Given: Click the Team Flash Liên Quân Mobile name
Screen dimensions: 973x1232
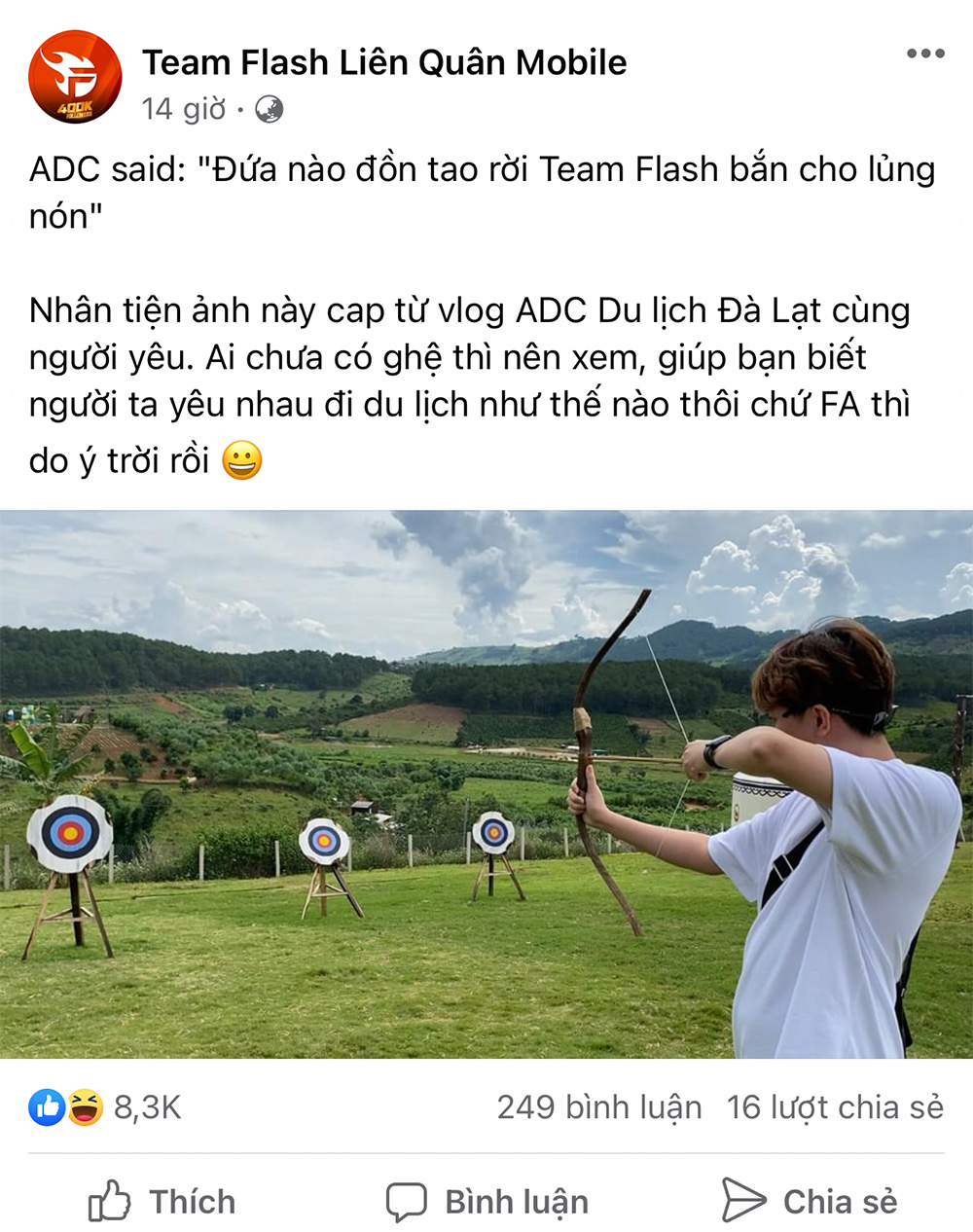Looking at the screenshot, I should point(384,62).
